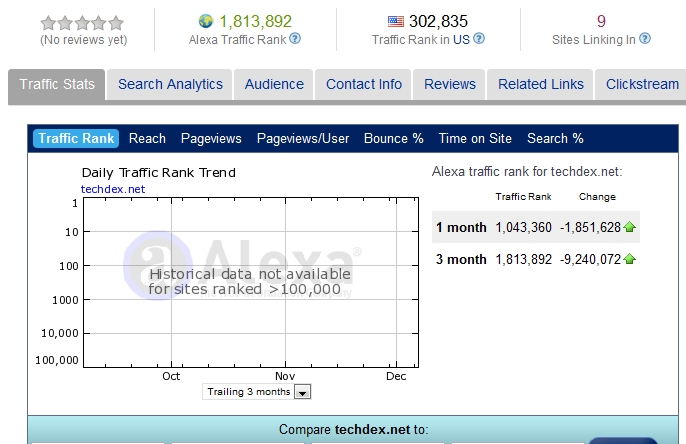Click the US link in Traffic Rank in US

pos(461,40)
